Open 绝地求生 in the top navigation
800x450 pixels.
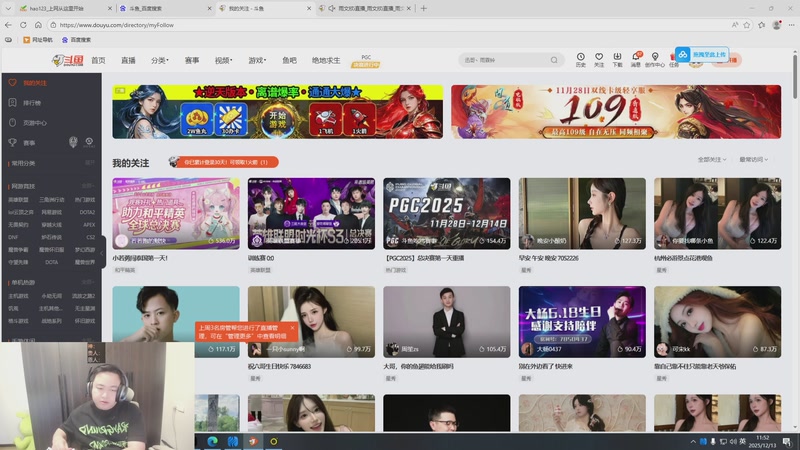(x=326, y=60)
